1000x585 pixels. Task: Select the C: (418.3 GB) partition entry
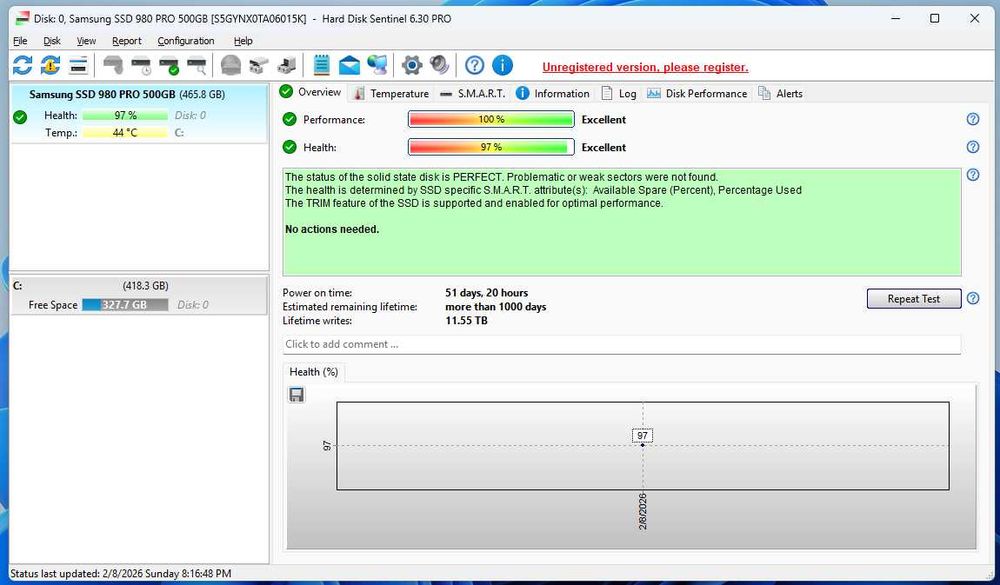tap(139, 295)
